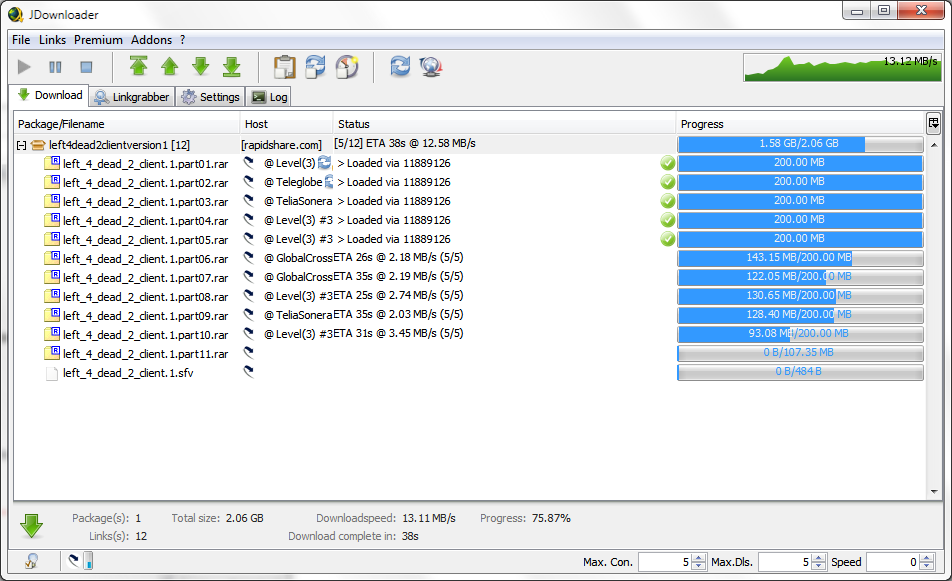
Task: Click the globe update icon in toolbar
Action: pos(431,66)
